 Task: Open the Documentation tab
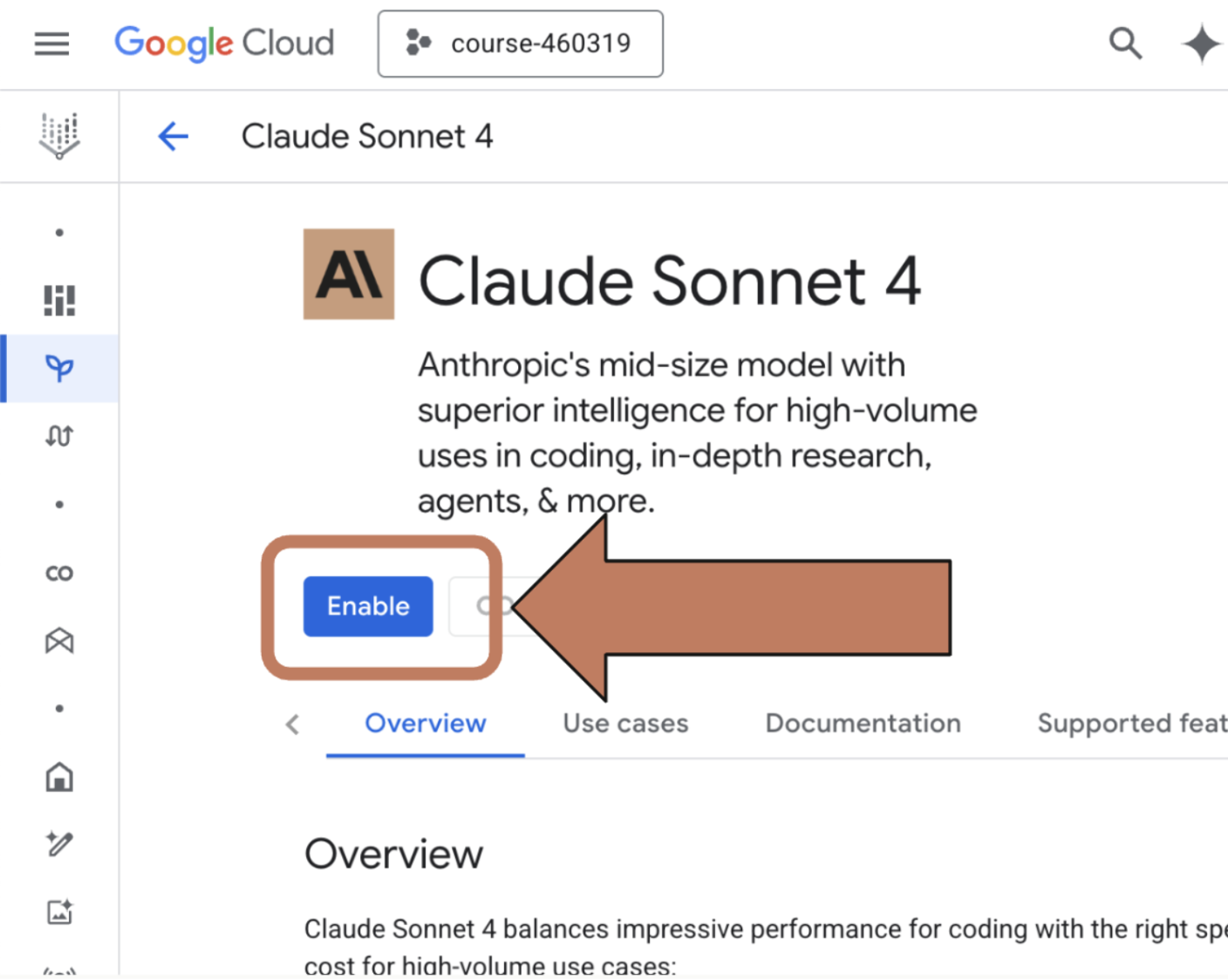click(863, 723)
